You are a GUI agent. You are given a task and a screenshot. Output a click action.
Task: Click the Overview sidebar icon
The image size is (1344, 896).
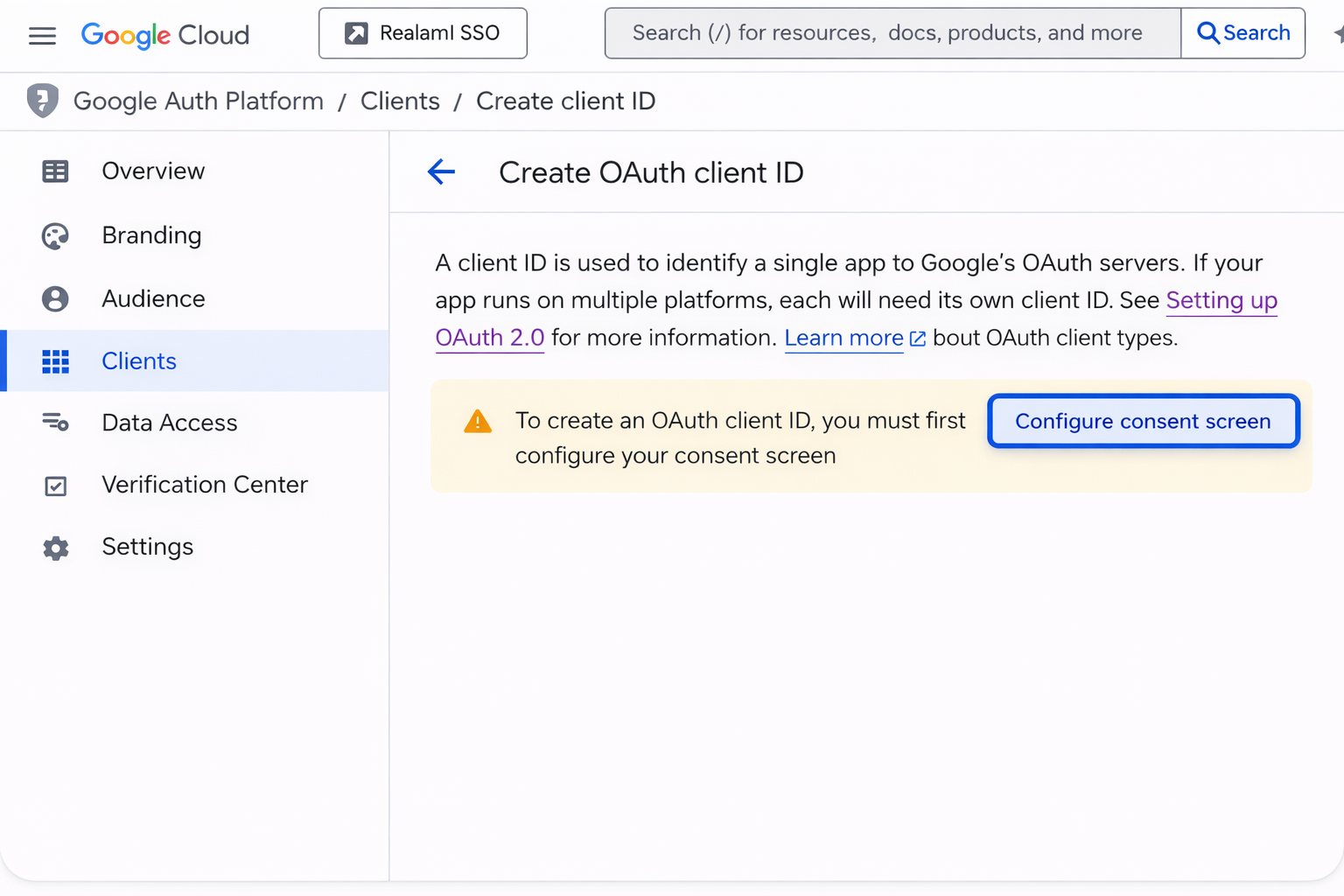[x=55, y=171]
